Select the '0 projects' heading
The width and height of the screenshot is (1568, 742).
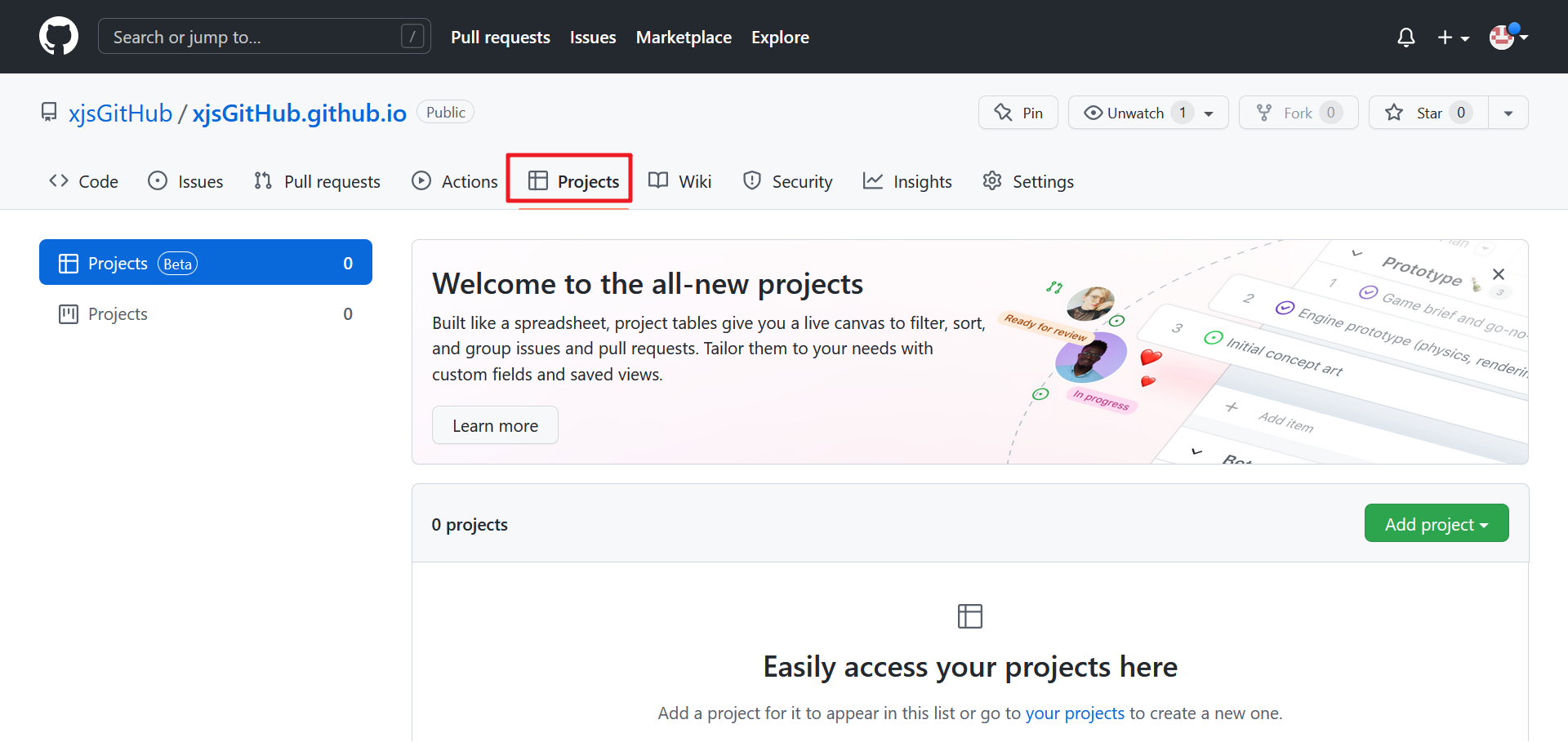470,524
